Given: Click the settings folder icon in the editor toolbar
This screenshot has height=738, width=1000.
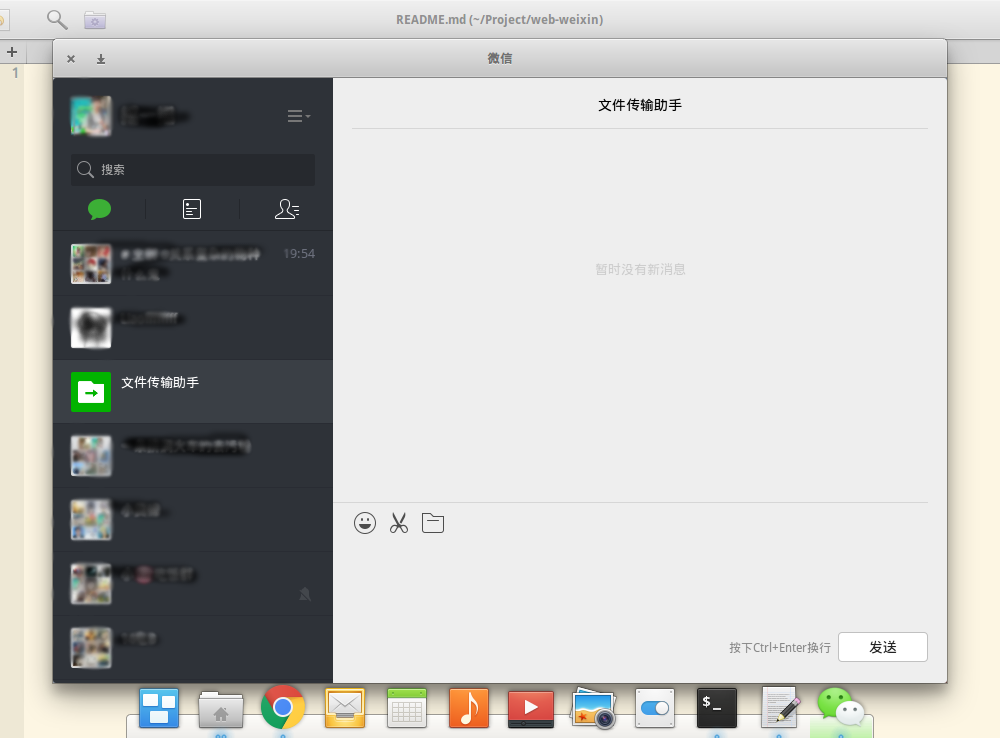Looking at the screenshot, I should [95, 20].
